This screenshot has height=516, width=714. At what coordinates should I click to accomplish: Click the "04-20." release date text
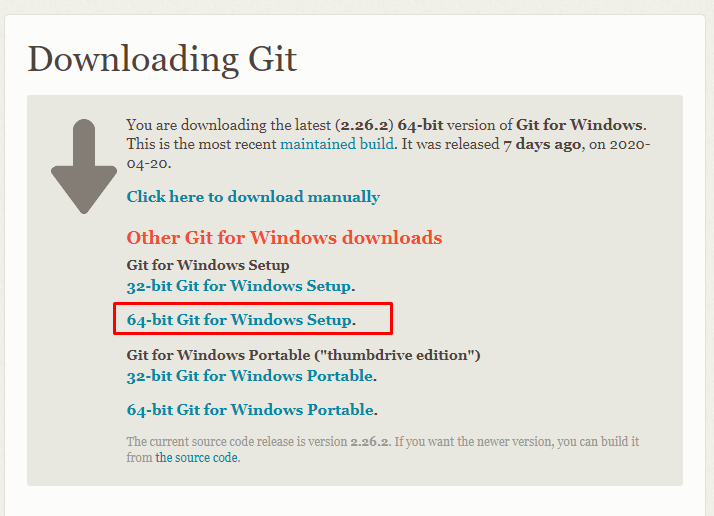[149, 163]
